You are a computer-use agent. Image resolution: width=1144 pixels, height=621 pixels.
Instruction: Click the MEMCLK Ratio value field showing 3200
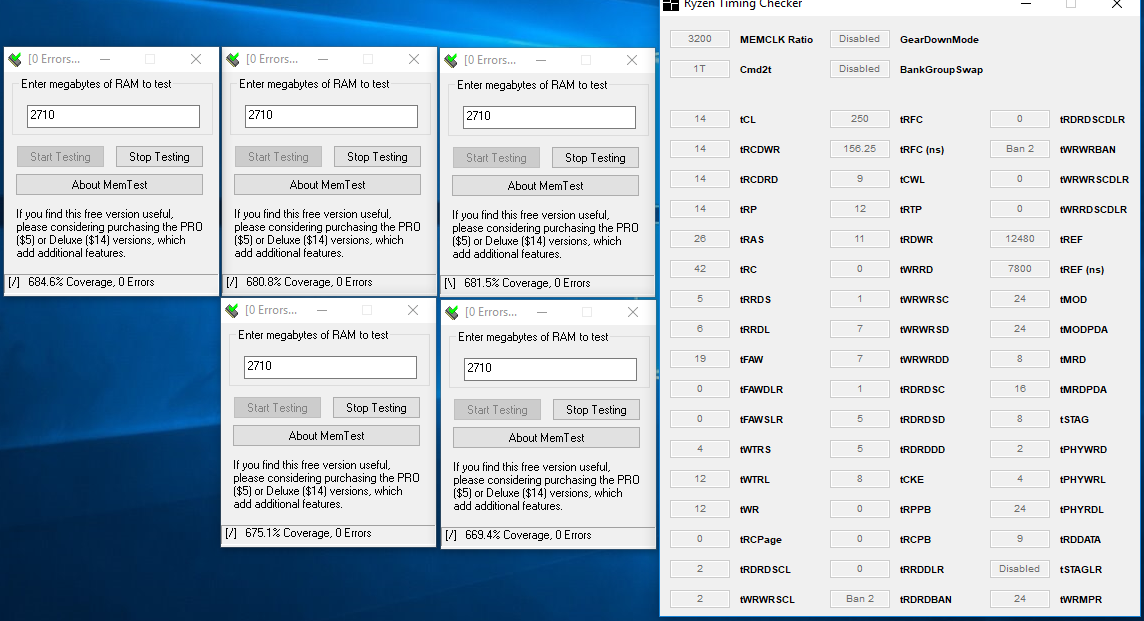[700, 39]
